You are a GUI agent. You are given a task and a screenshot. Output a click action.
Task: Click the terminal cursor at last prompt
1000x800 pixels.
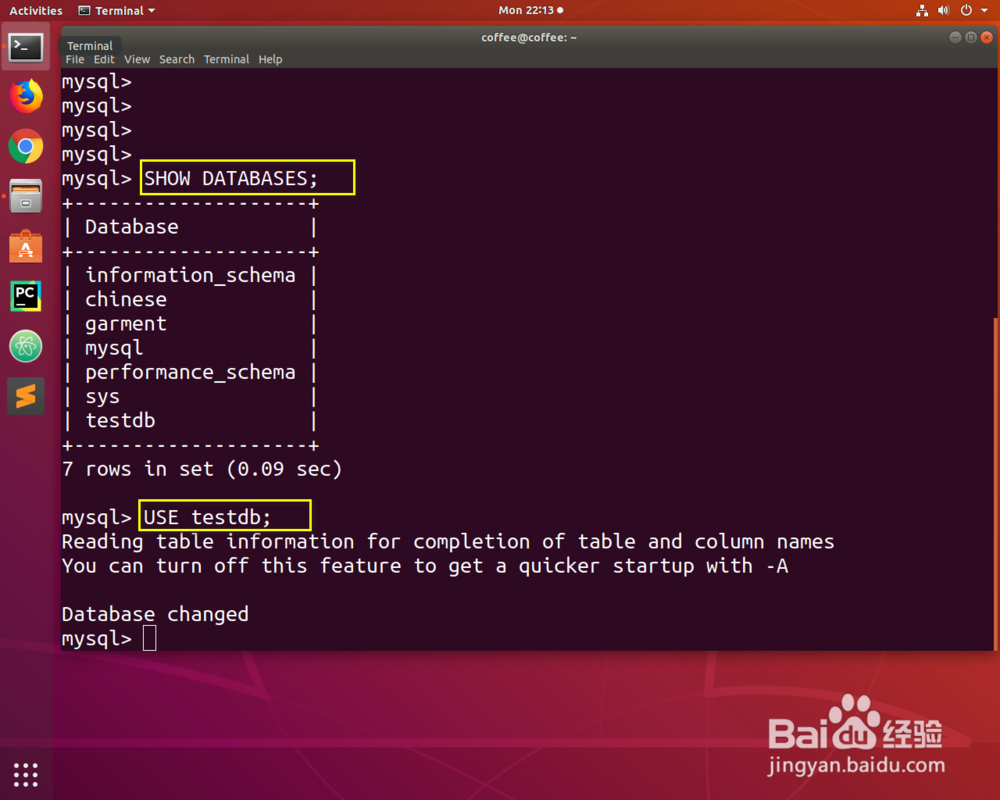(x=149, y=638)
